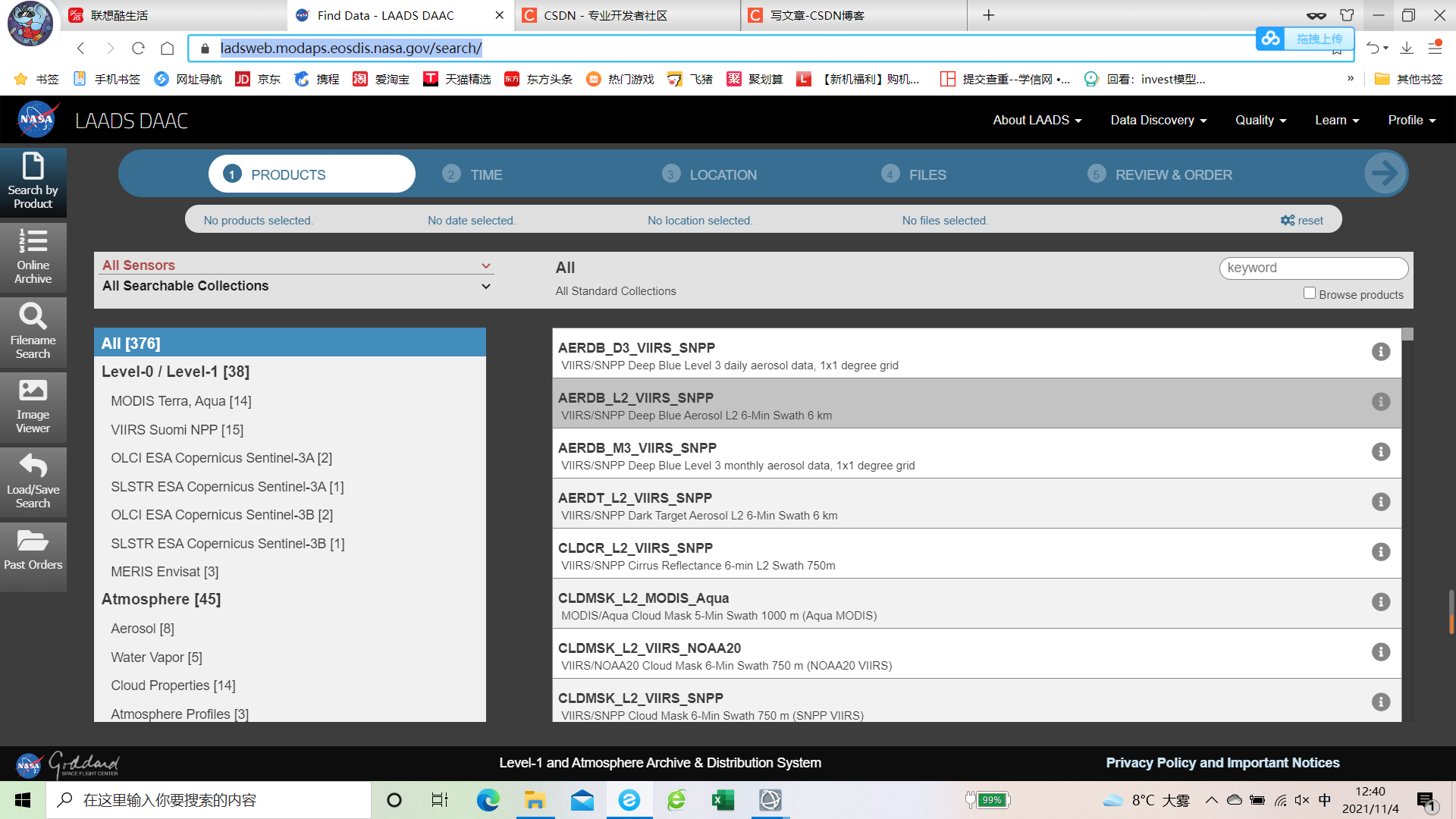Click the next arrow beside REVIEW & ORDER

point(1385,173)
